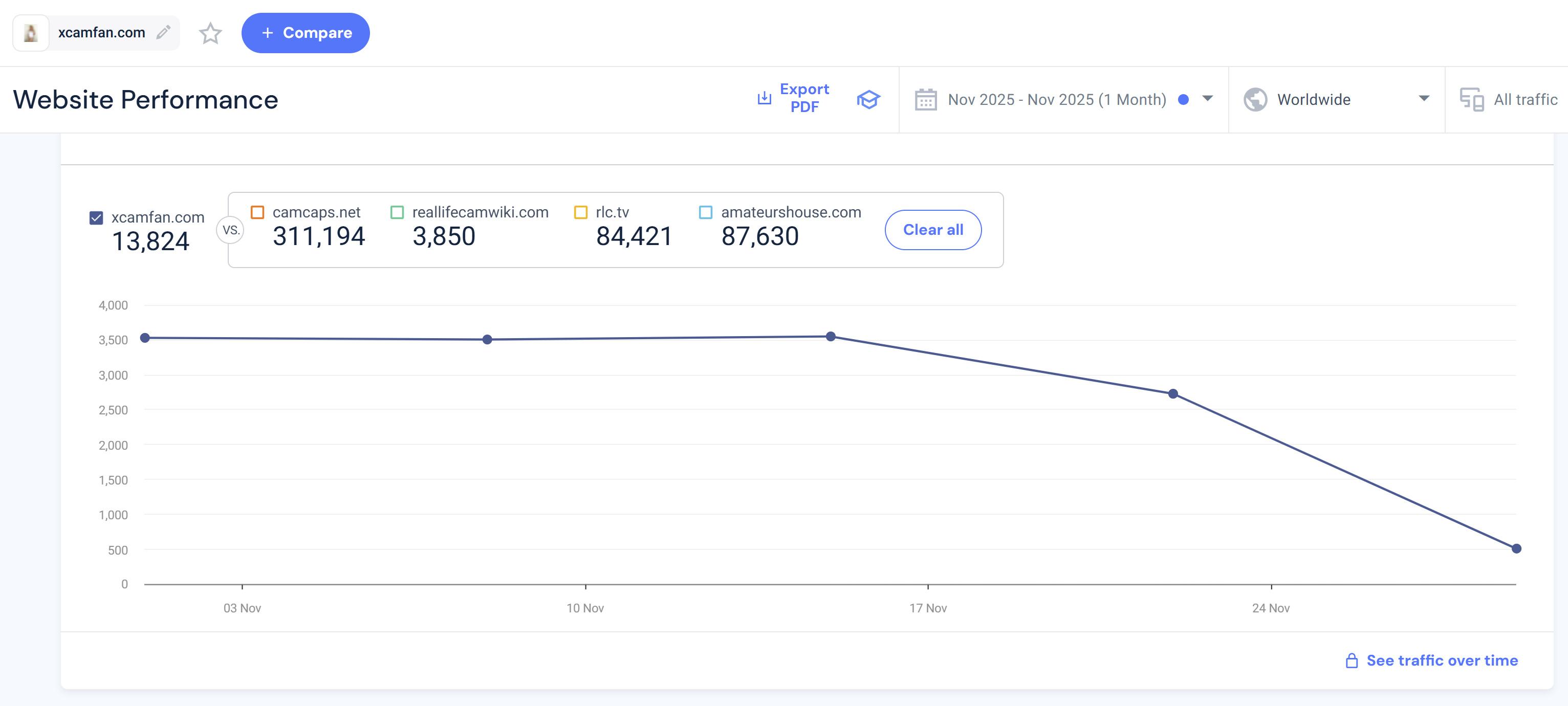Check the reallifecamwiki.com checkbox
1568x706 pixels.
coord(397,212)
